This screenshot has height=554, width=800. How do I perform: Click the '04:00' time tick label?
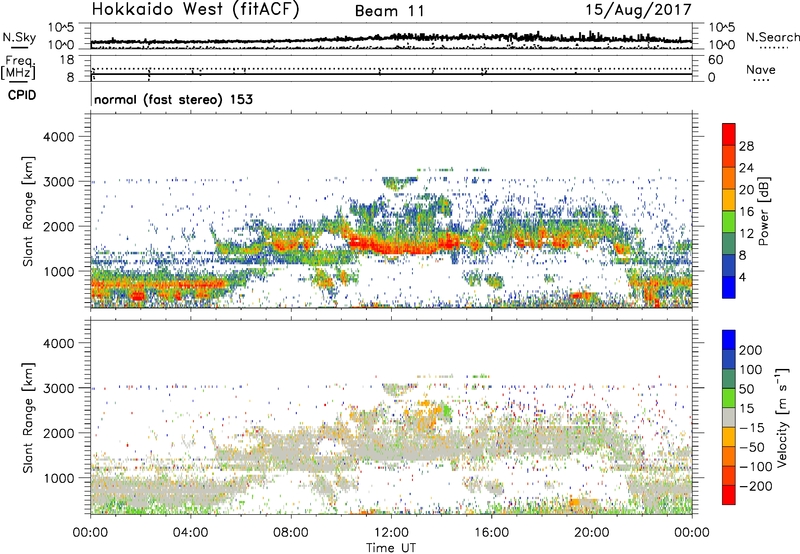coord(191,533)
